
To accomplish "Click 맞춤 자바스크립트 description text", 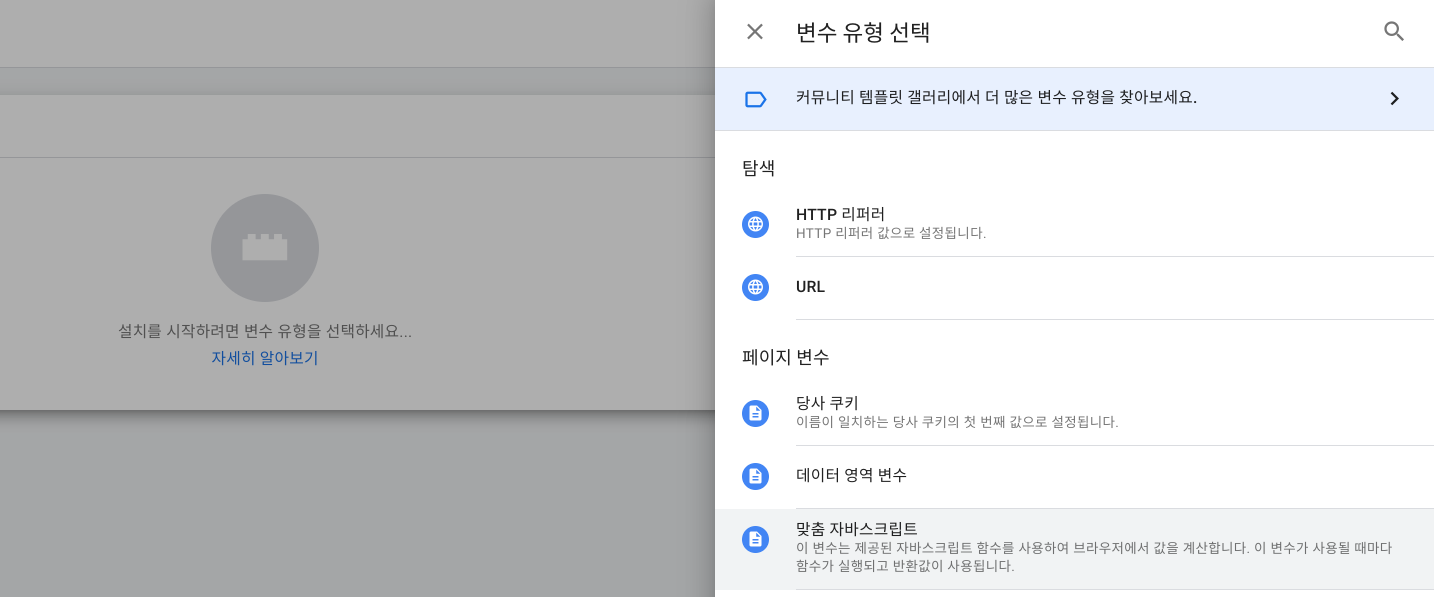I will click(x=1094, y=557).
